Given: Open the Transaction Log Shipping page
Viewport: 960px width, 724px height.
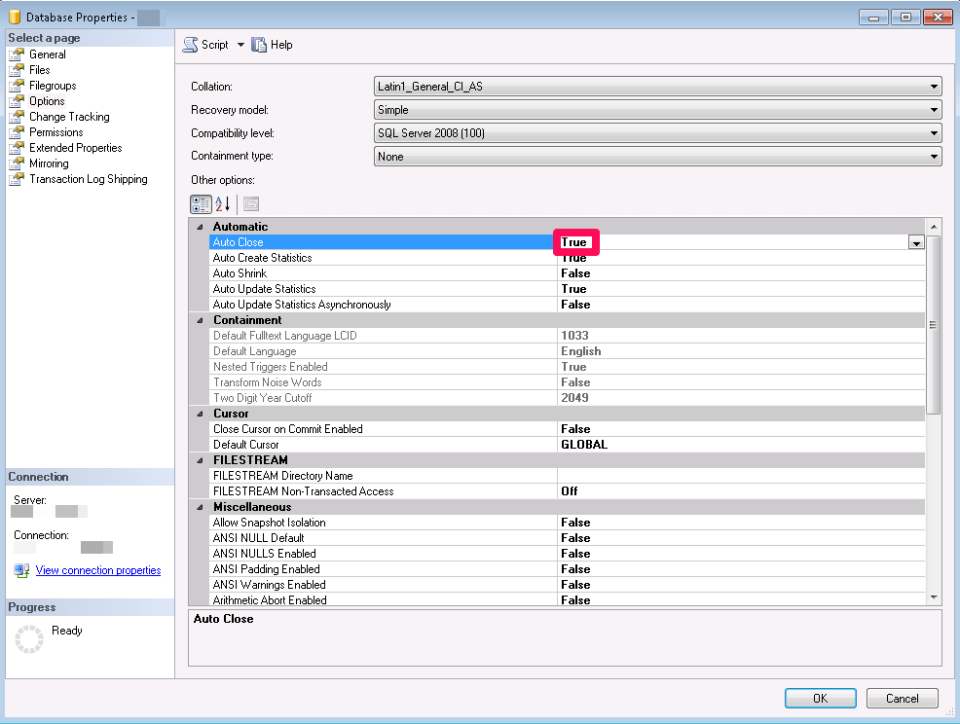Looking at the screenshot, I should pos(87,178).
